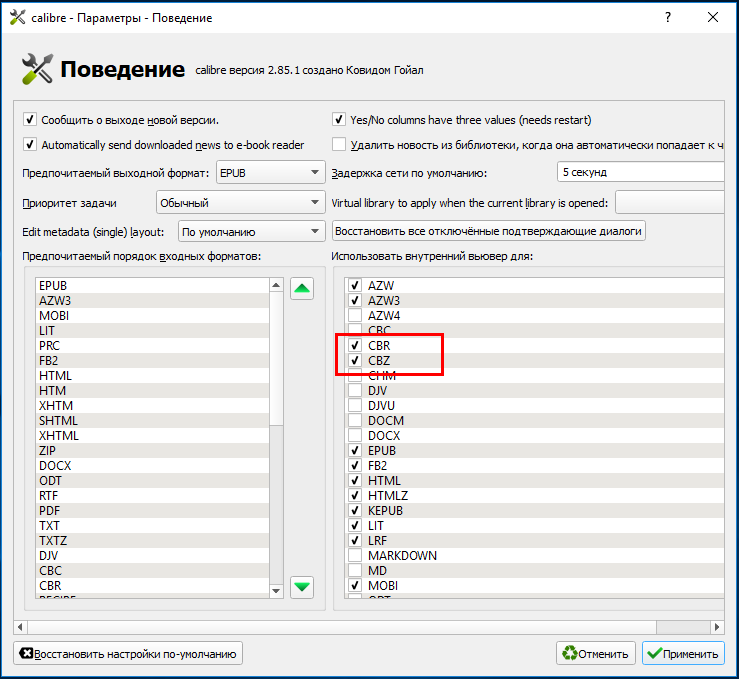This screenshot has height=679, width=739.
Task: Select PRC in input formats order list
Action: (x=152, y=345)
